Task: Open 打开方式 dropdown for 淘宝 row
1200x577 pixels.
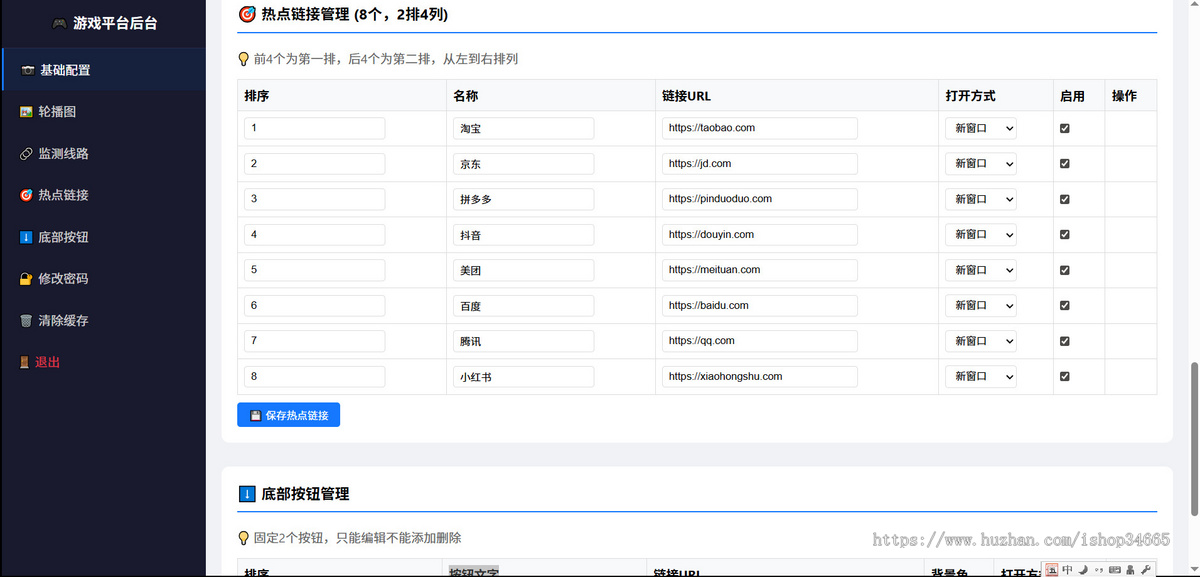Action: (x=981, y=128)
